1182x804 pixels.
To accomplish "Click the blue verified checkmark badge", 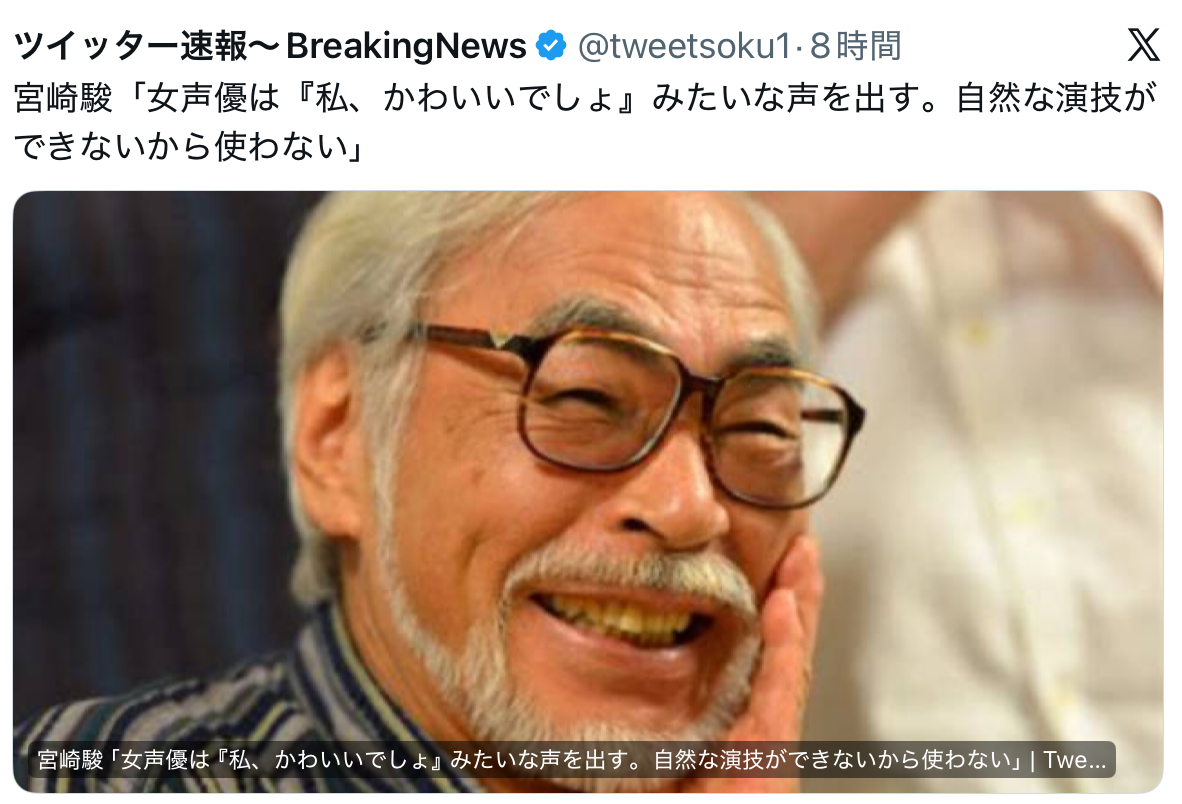I will [551, 46].
